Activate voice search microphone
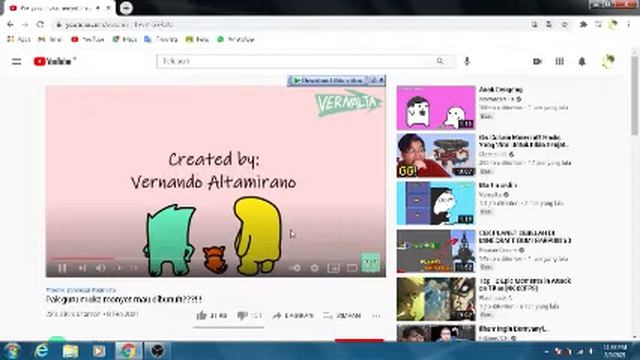Image resolution: width=640 pixels, height=360 pixels. tap(467, 61)
